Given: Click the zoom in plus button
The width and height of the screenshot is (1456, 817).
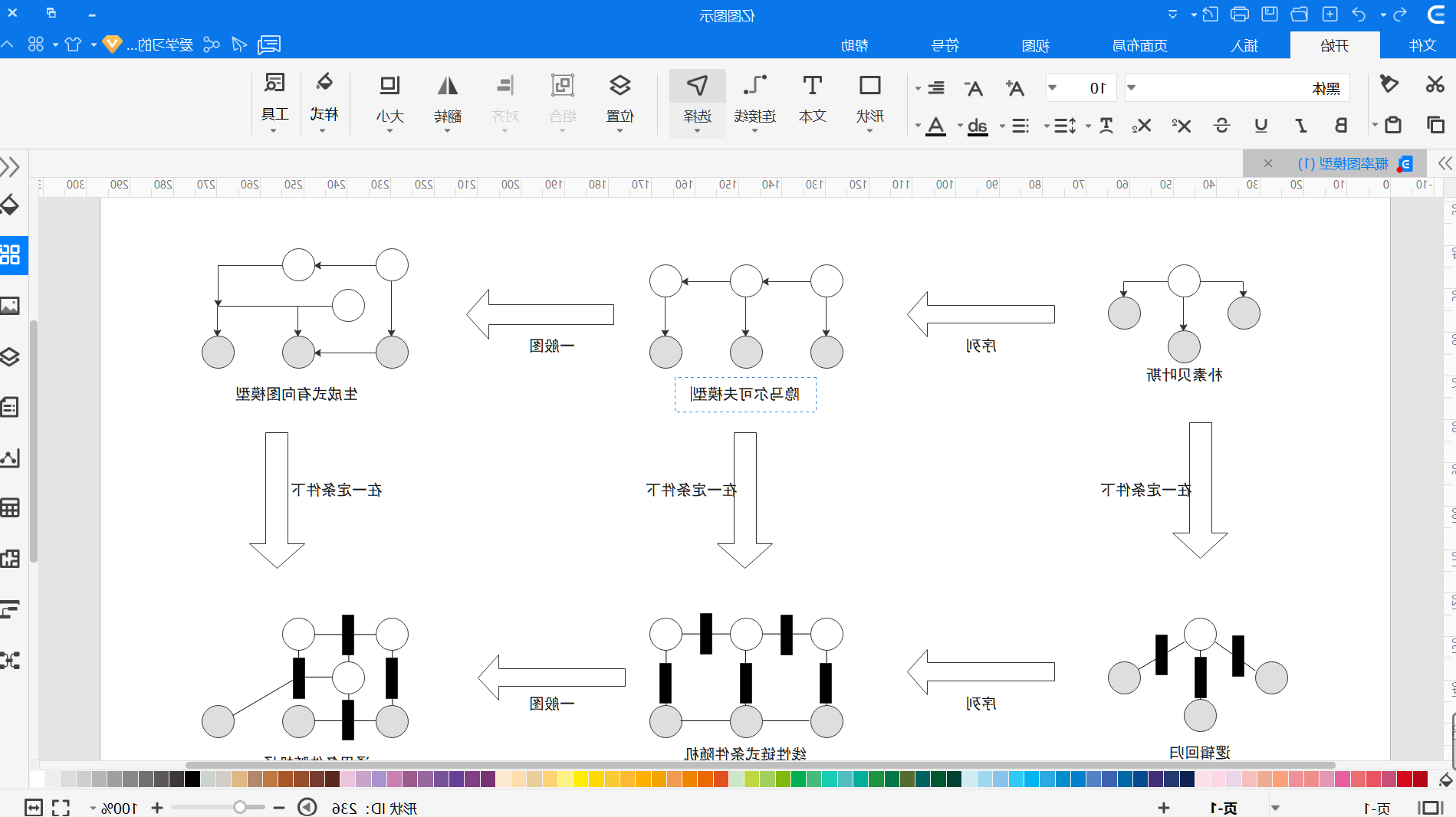Looking at the screenshot, I should (157, 808).
